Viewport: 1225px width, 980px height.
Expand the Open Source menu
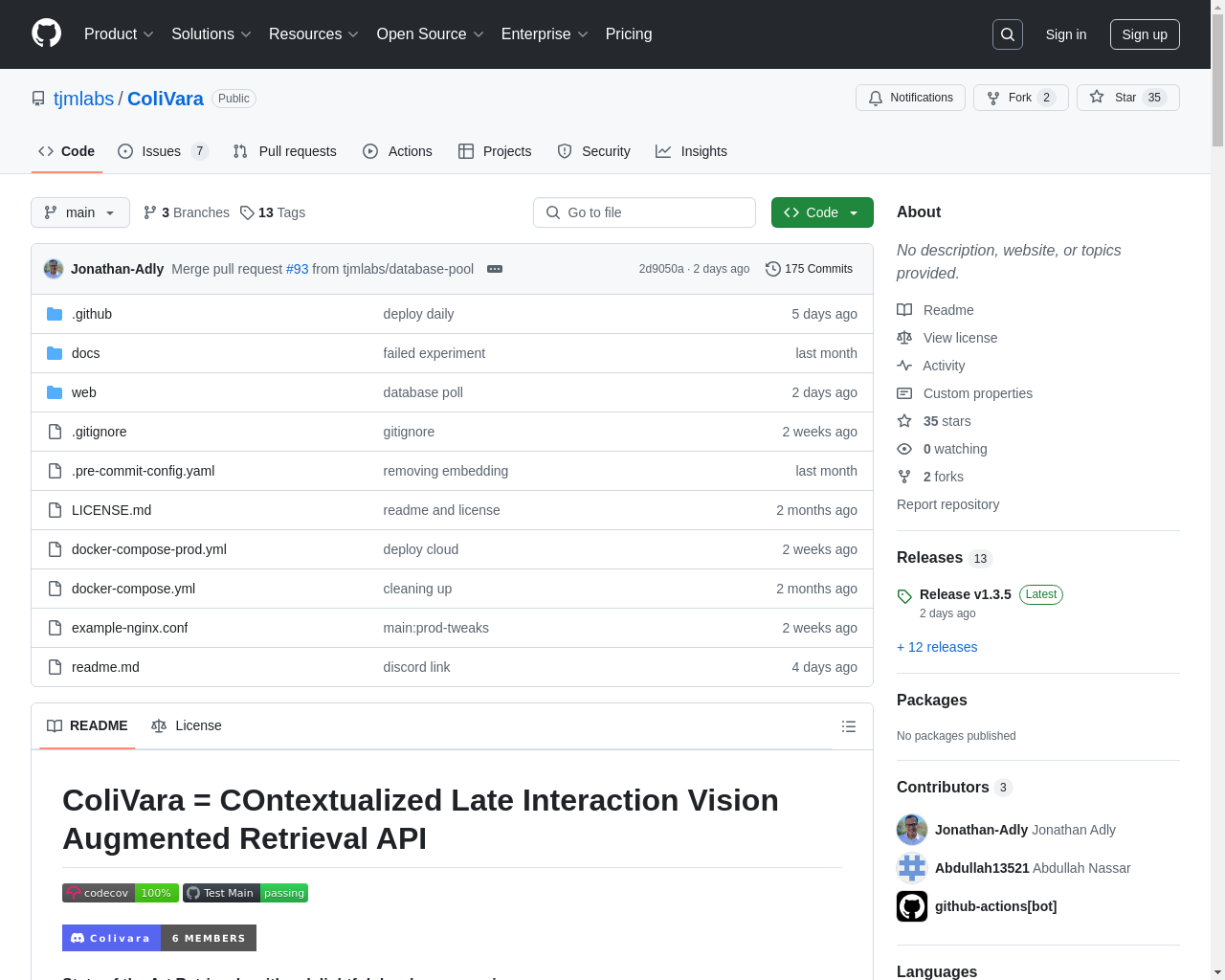pyautogui.click(x=431, y=34)
